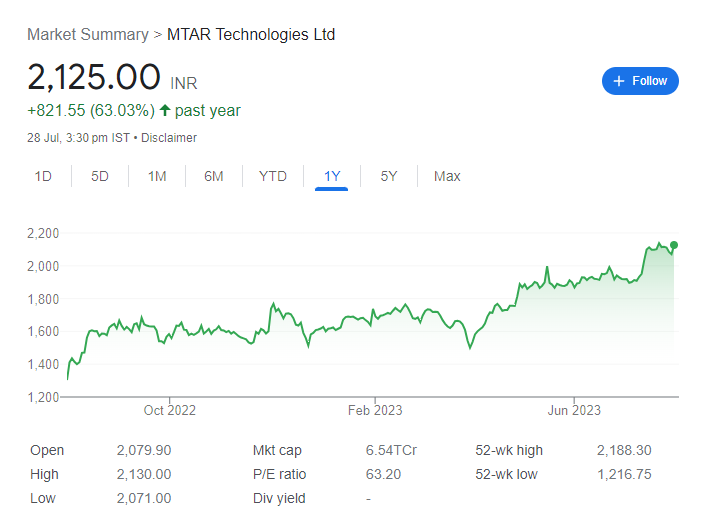View the 5Y price history tab

389,176
